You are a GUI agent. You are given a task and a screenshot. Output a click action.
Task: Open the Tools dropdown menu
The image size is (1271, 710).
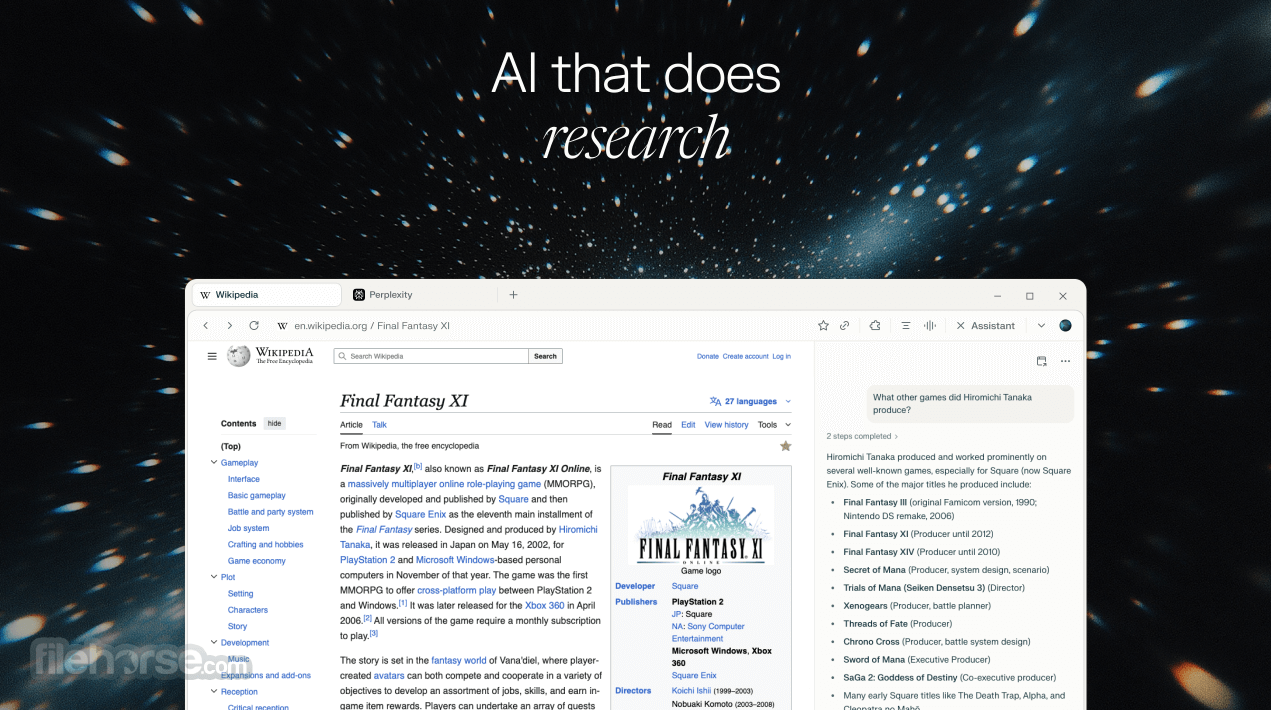tap(774, 425)
